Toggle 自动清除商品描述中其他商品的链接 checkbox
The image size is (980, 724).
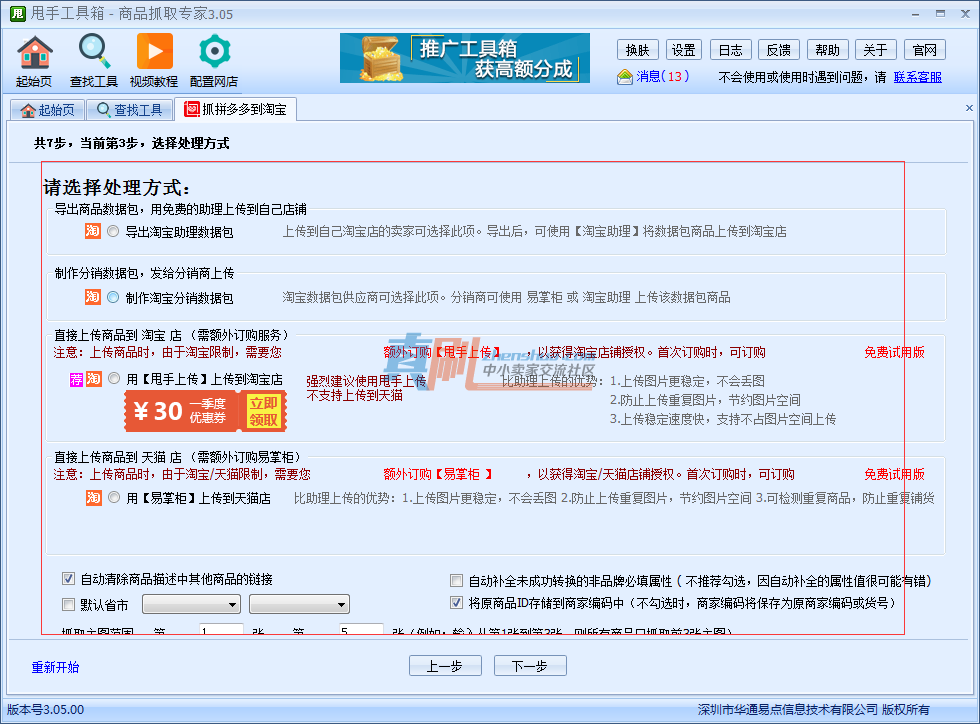(x=69, y=579)
